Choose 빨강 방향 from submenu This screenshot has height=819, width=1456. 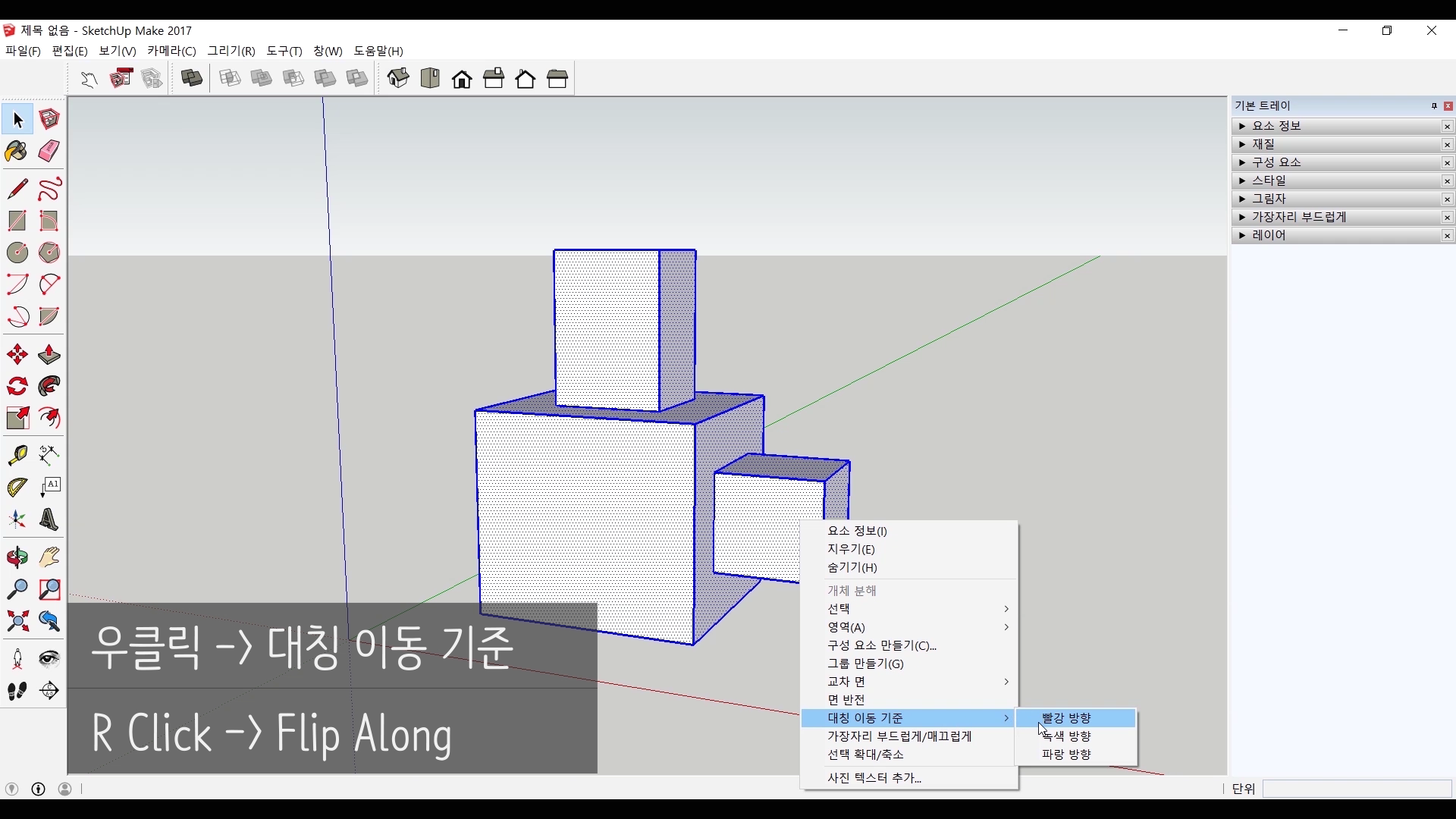point(1066,717)
